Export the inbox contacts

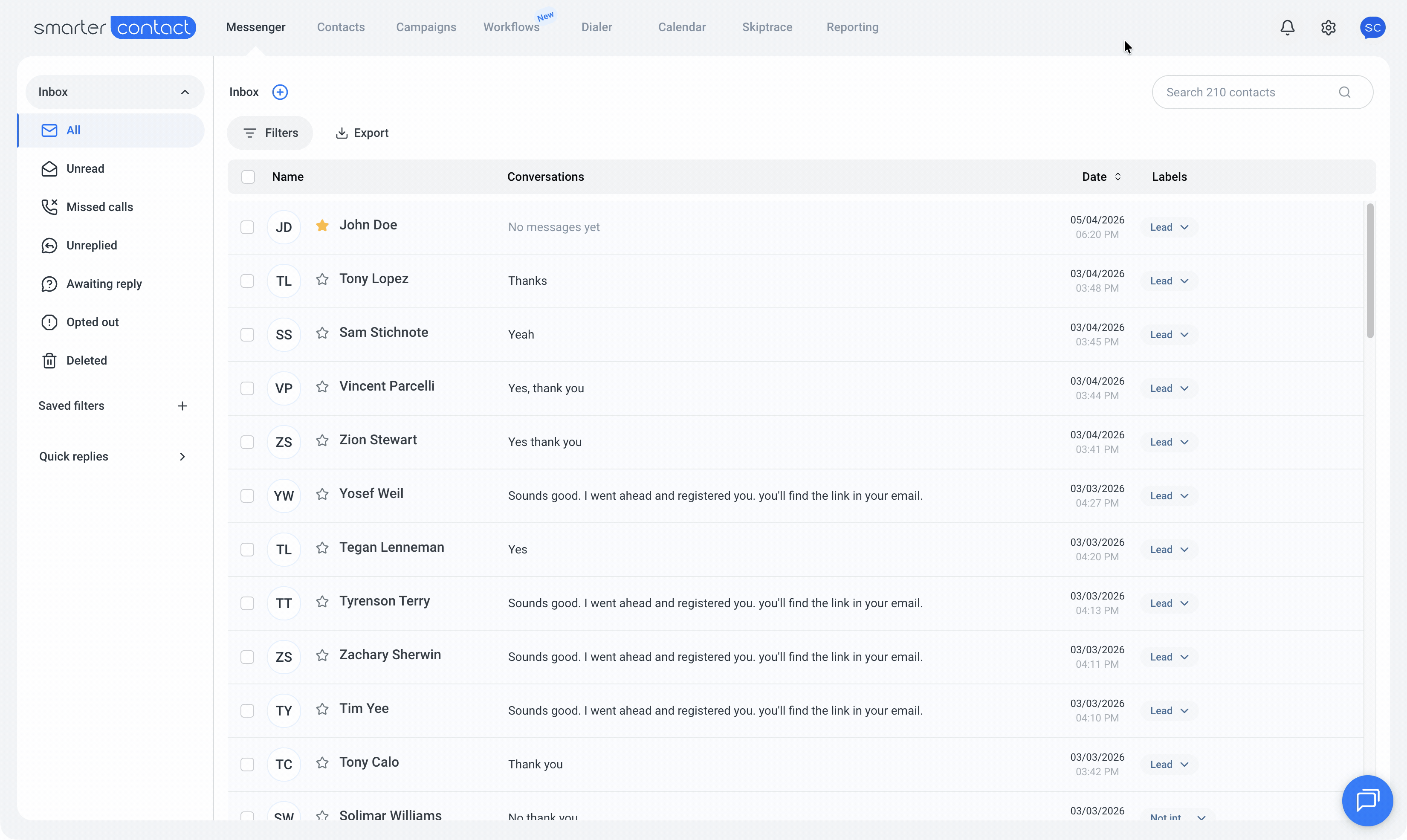[362, 133]
